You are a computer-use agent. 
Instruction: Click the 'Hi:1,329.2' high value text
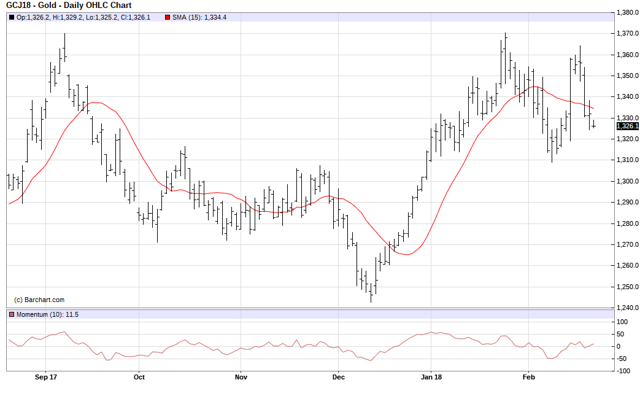[68, 18]
